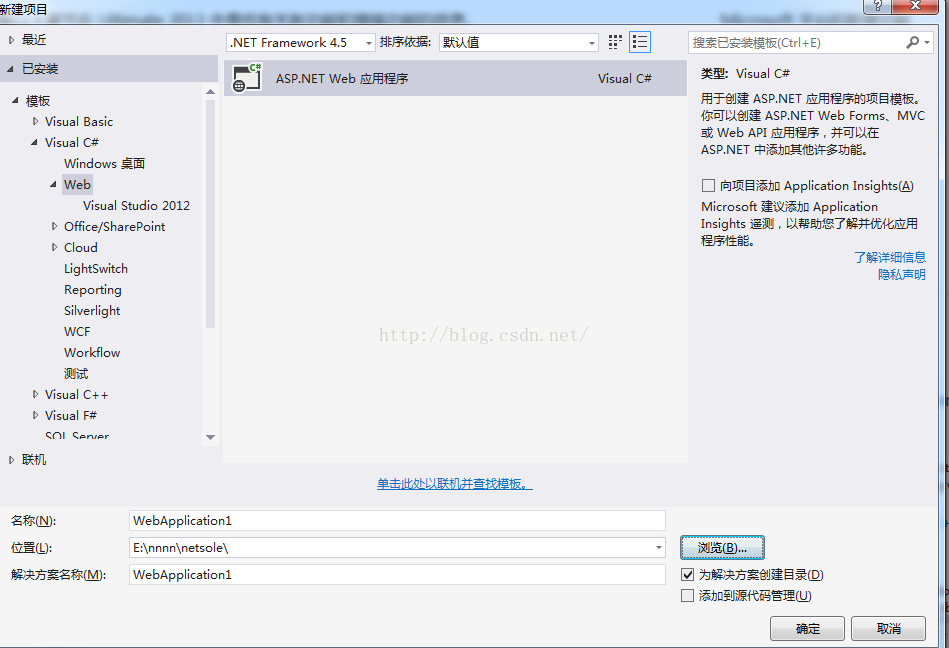Check add to source control option
This screenshot has width=949, height=648.
click(x=688, y=595)
